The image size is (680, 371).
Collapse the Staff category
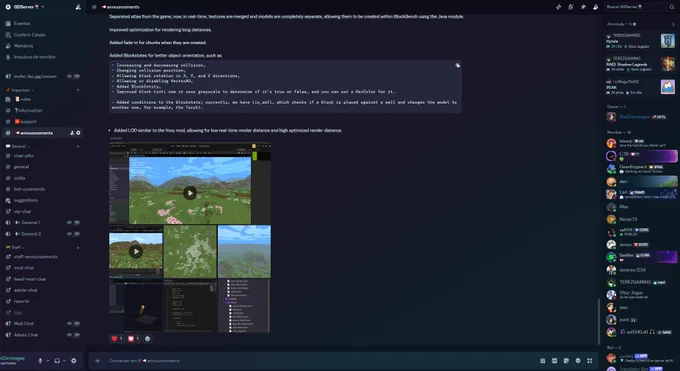coord(15,247)
